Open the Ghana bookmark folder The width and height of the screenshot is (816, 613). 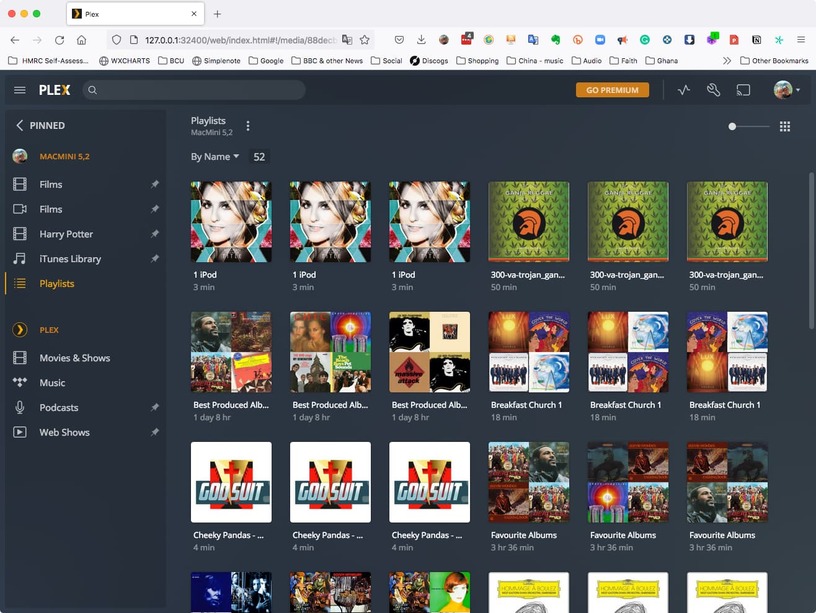[x=661, y=61]
